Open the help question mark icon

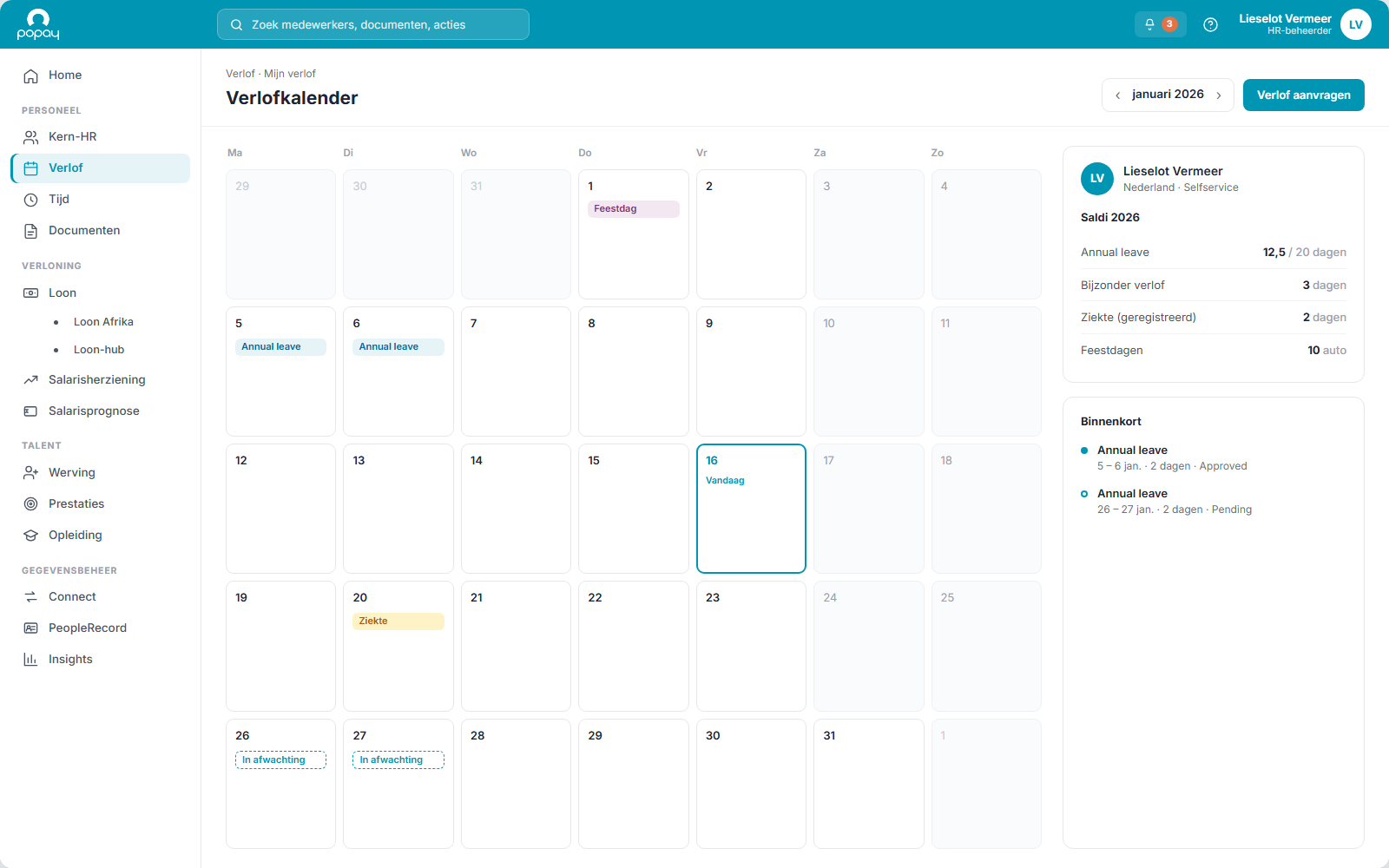point(1210,24)
